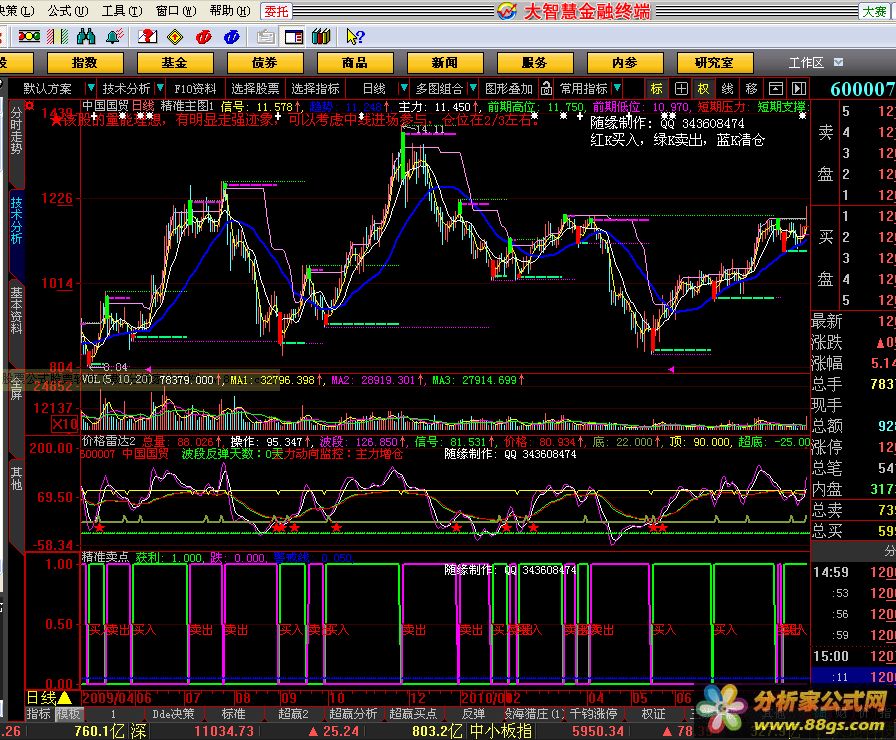Open the 内参 section
The width and height of the screenshot is (896, 740).
click(x=625, y=63)
